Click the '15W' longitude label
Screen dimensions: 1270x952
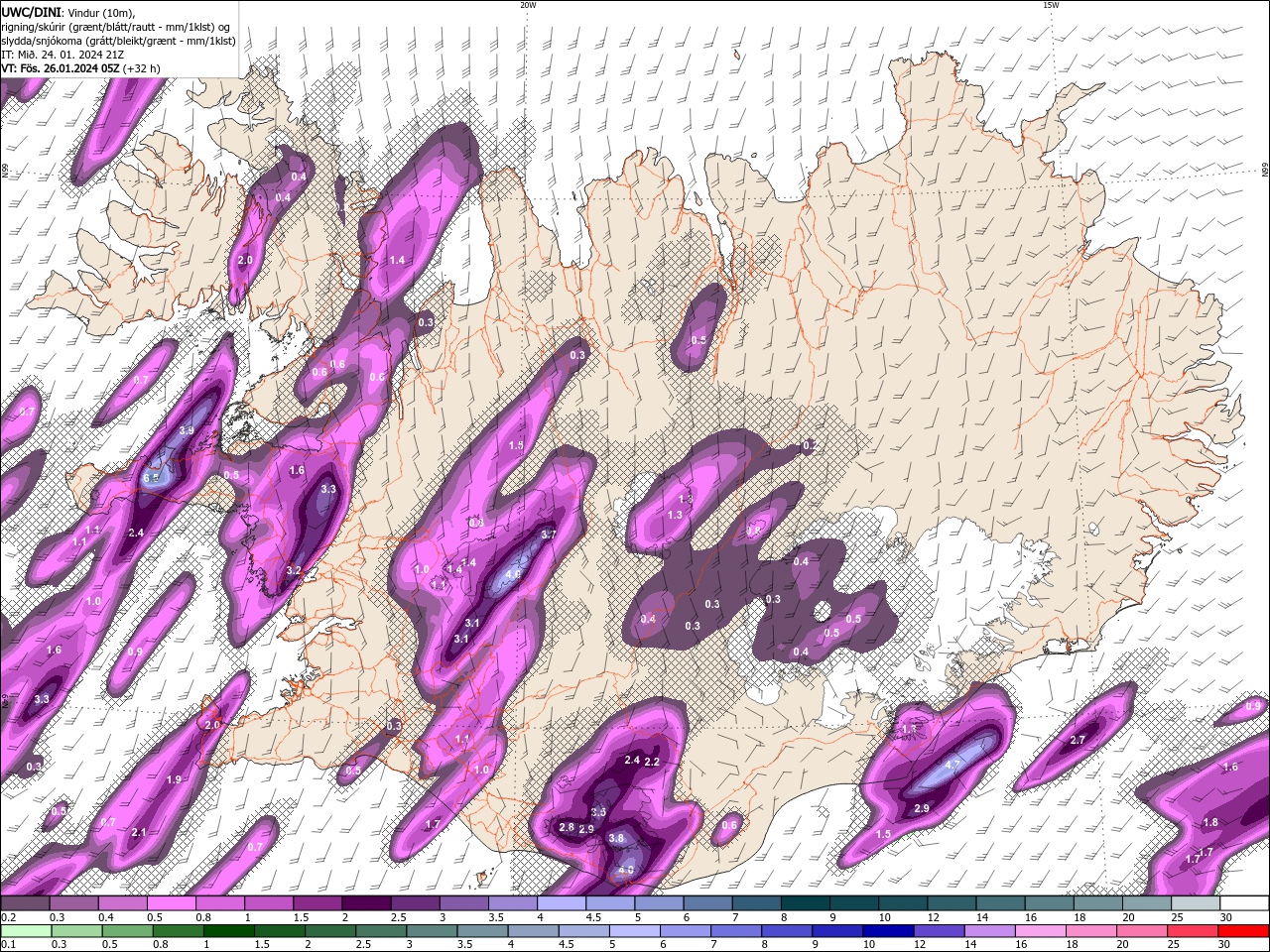click(1051, 5)
